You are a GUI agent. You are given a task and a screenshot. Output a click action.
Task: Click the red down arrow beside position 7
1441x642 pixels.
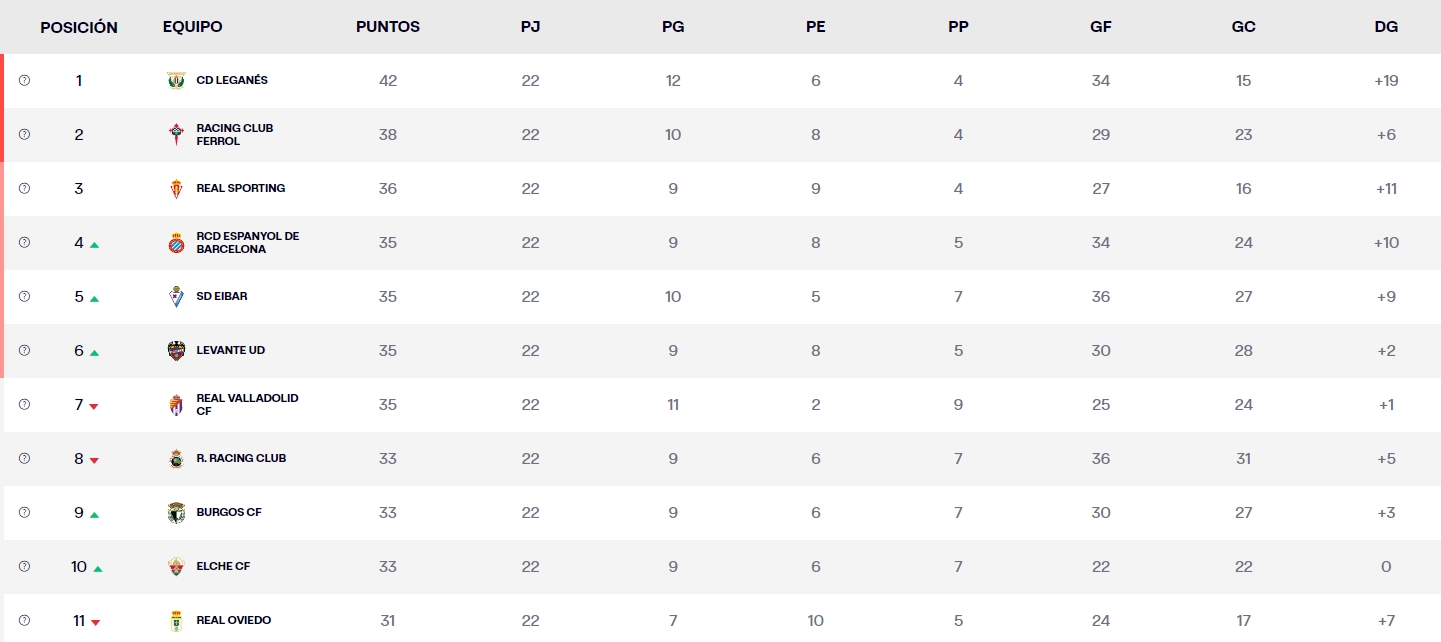(93, 407)
